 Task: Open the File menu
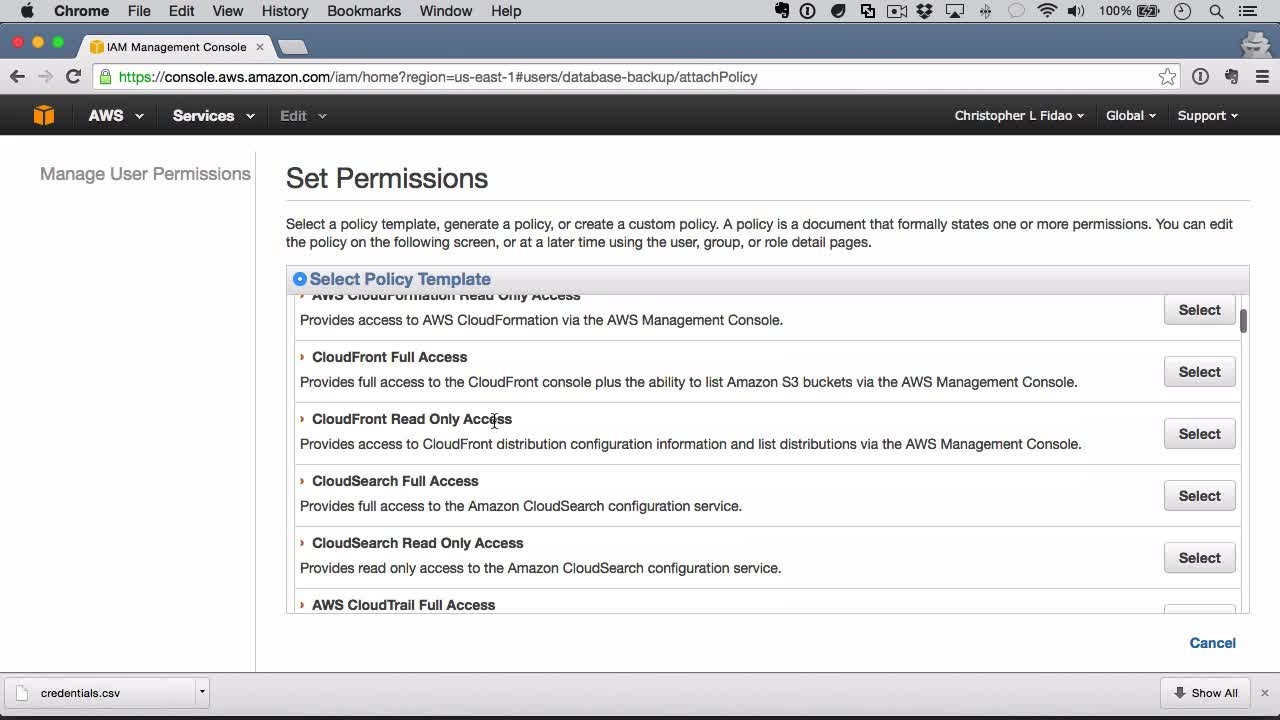pos(139,11)
